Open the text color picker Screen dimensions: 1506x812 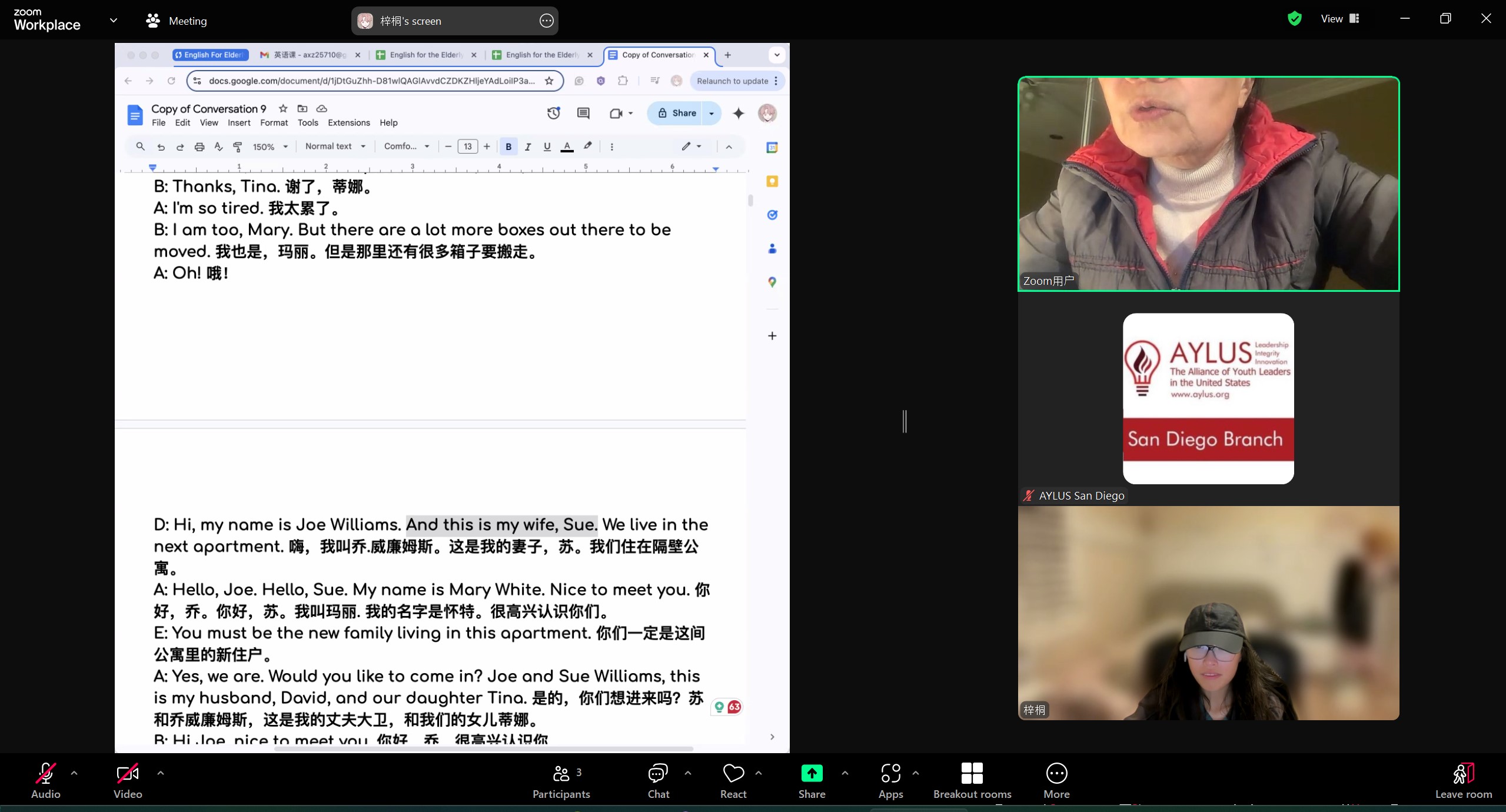(567, 147)
